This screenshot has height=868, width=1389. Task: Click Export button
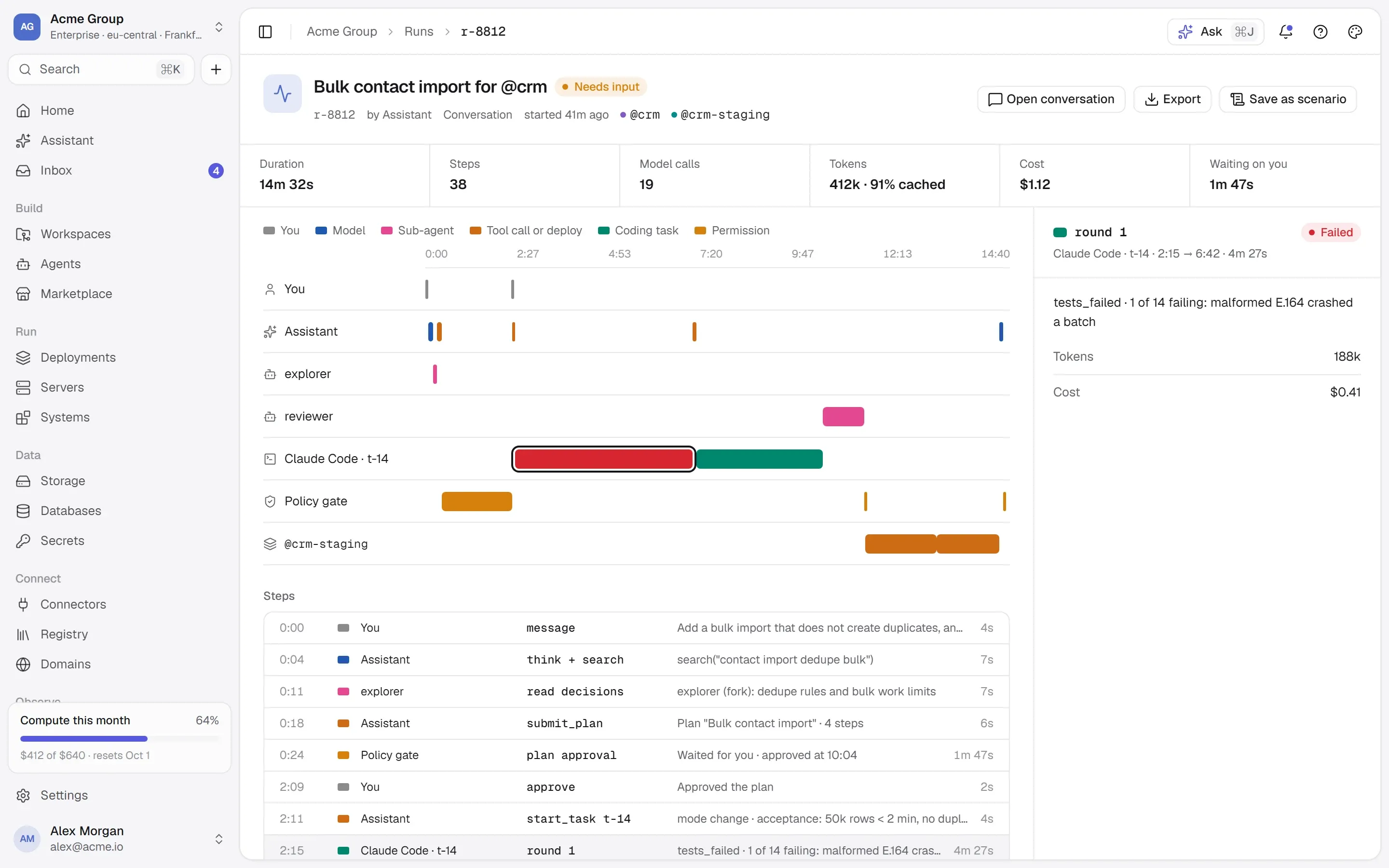[x=1172, y=99]
